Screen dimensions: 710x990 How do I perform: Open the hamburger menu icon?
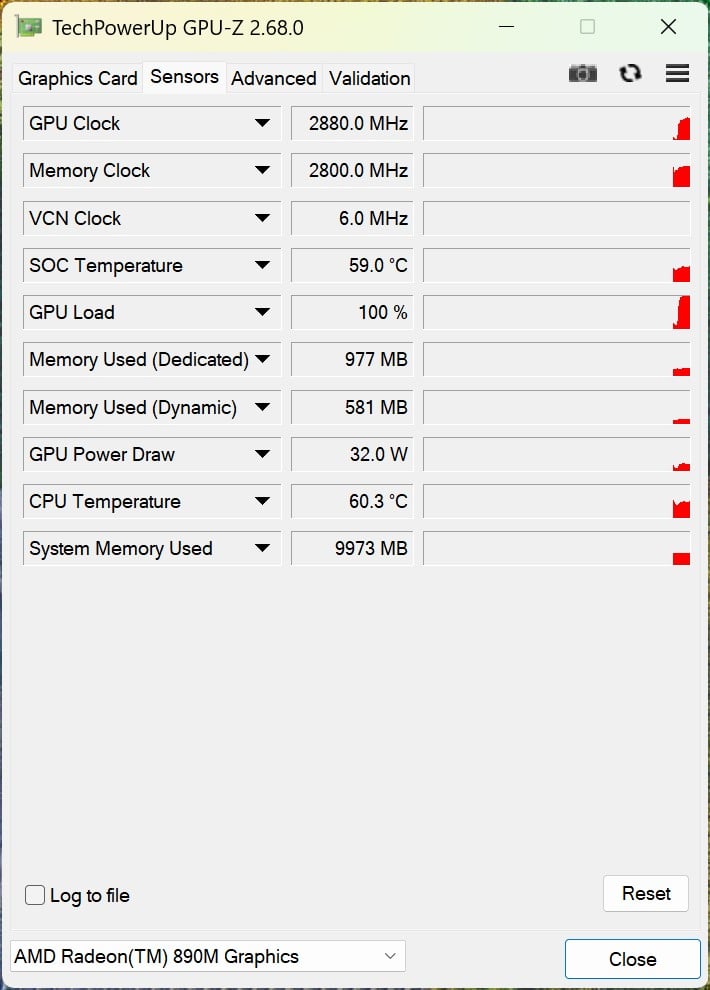click(x=677, y=73)
